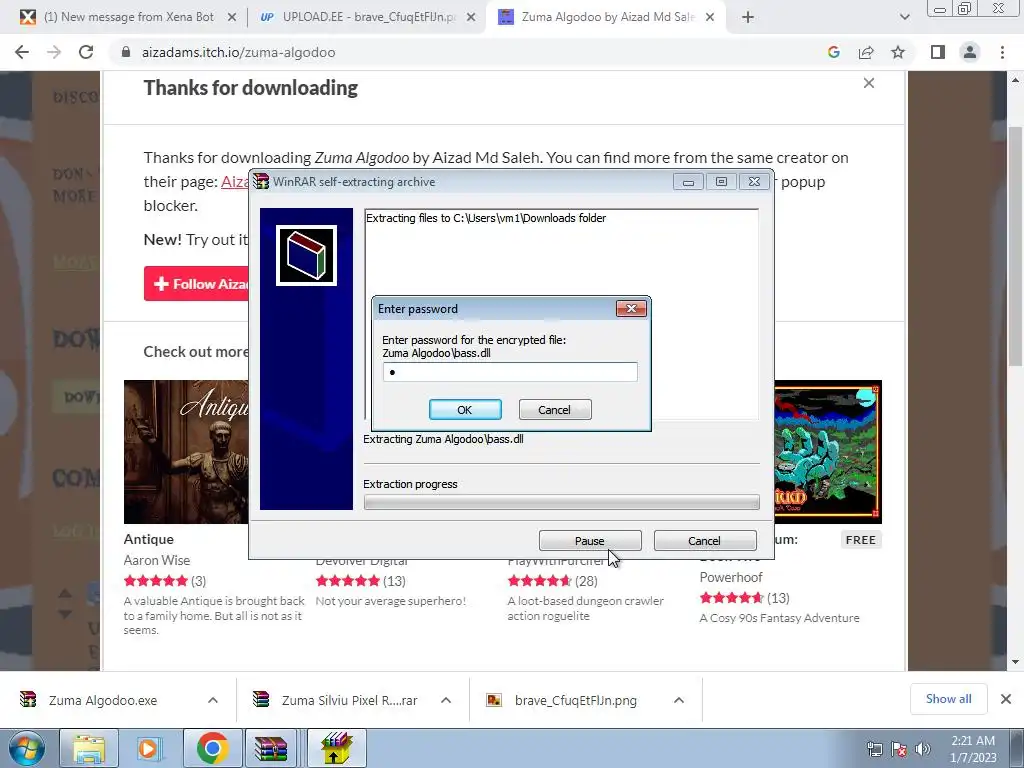Close the Zuma Algodoo browser tab
Image resolution: width=1024 pixels, height=768 pixels.
tap(710, 18)
